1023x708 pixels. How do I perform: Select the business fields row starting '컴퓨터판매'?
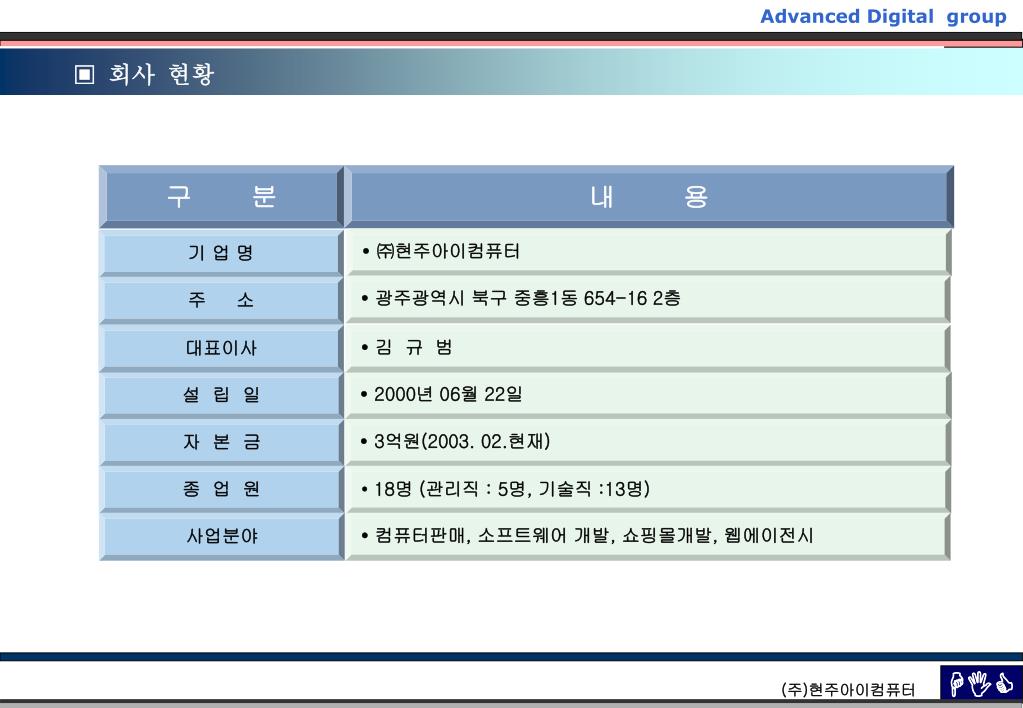click(x=647, y=536)
